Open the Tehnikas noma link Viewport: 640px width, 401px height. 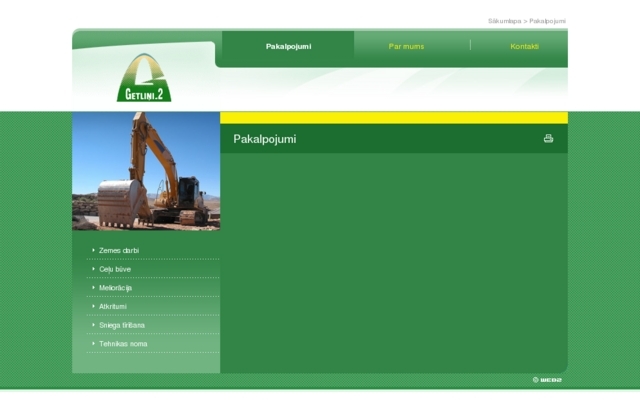123,344
